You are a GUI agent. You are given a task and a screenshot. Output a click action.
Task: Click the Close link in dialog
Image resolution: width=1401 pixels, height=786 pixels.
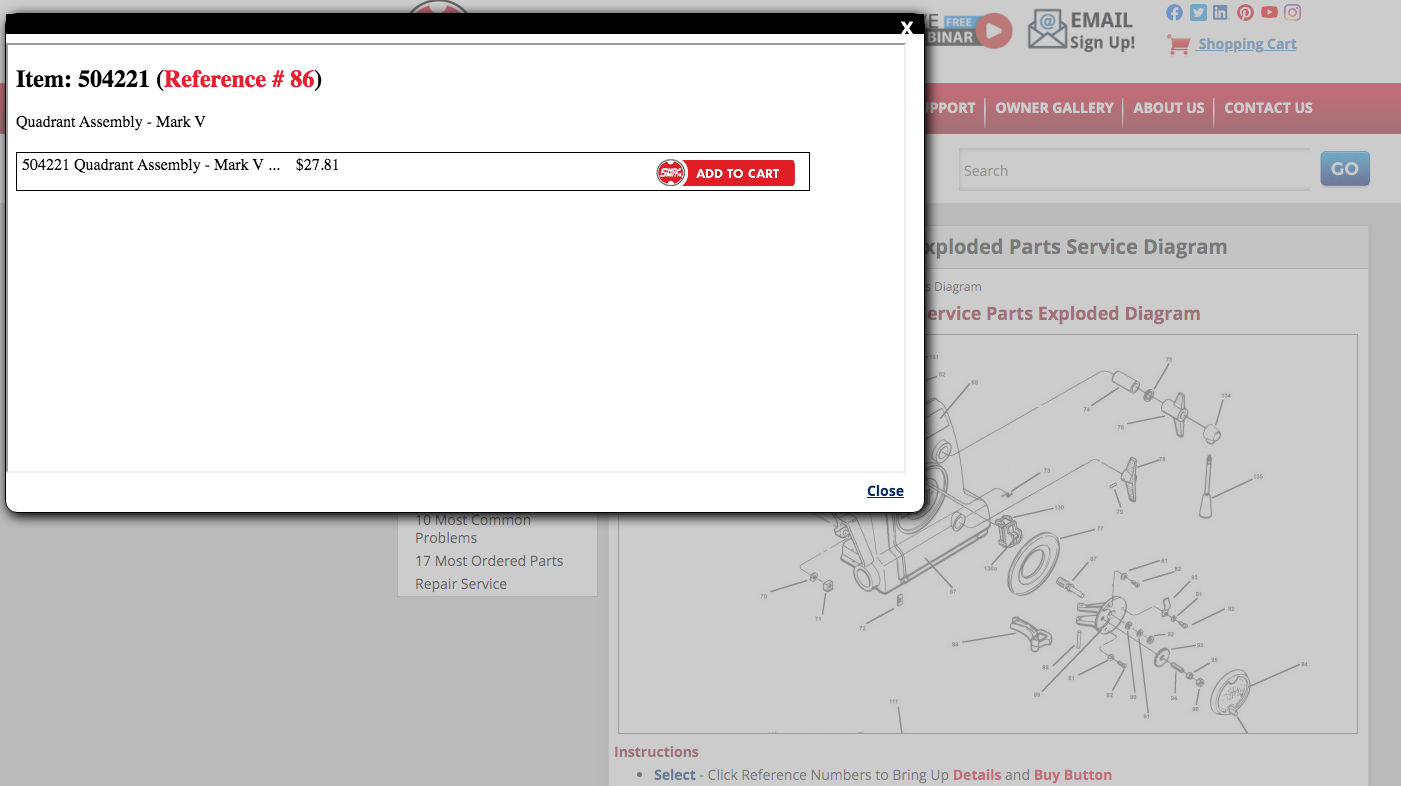point(885,491)
